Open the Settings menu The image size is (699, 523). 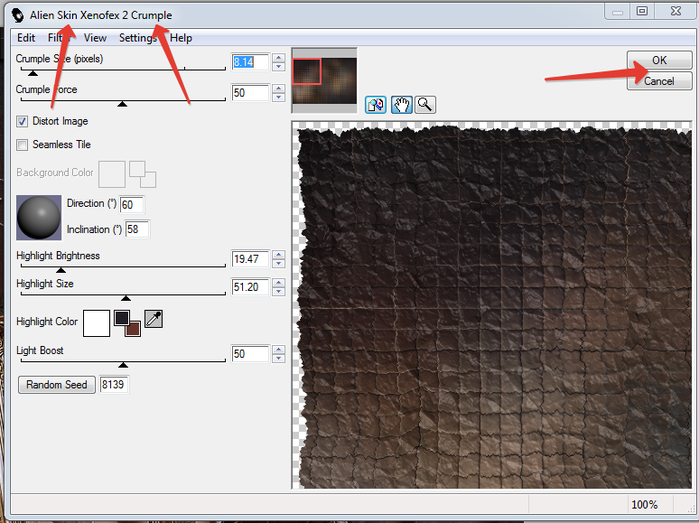pyautogui.click(x=138, y=38)
